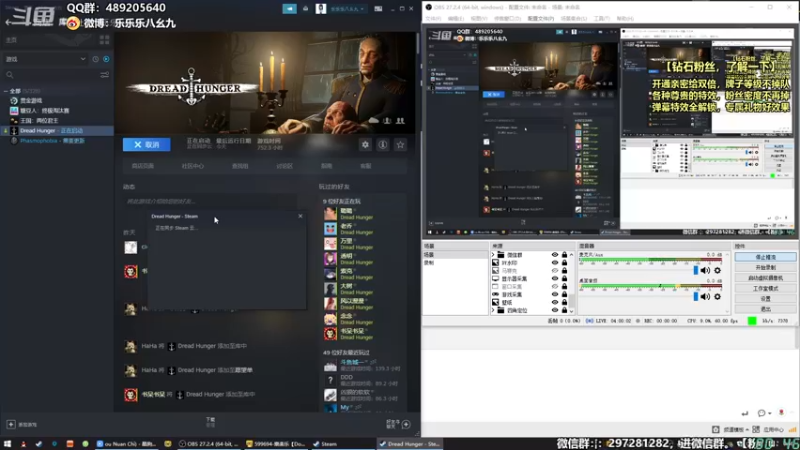Open friends and chat plus icon
Viewport: 800px width, 450px height.
pyautogui.click(x=406, y=424)
